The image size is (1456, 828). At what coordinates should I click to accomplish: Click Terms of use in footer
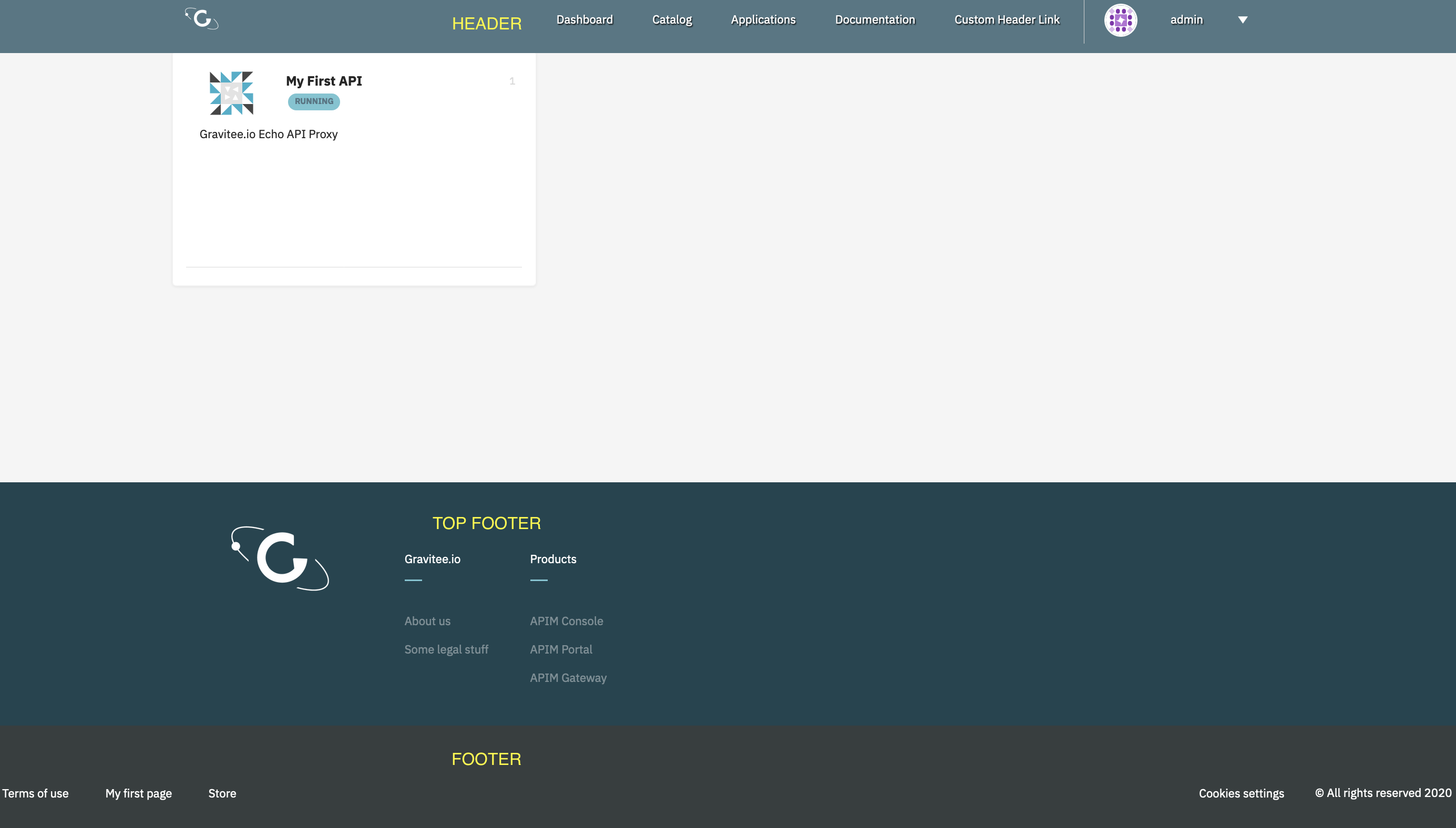coord(35,793)
